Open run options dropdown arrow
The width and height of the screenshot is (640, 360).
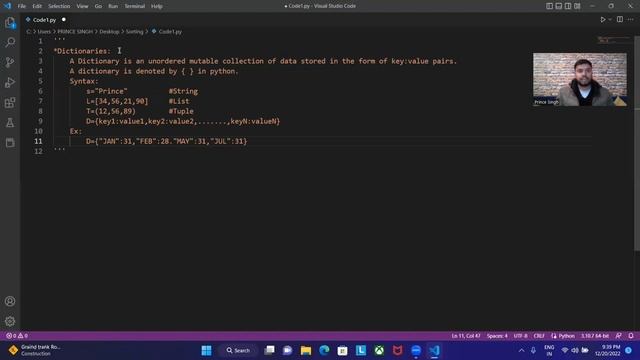point(610,20)
